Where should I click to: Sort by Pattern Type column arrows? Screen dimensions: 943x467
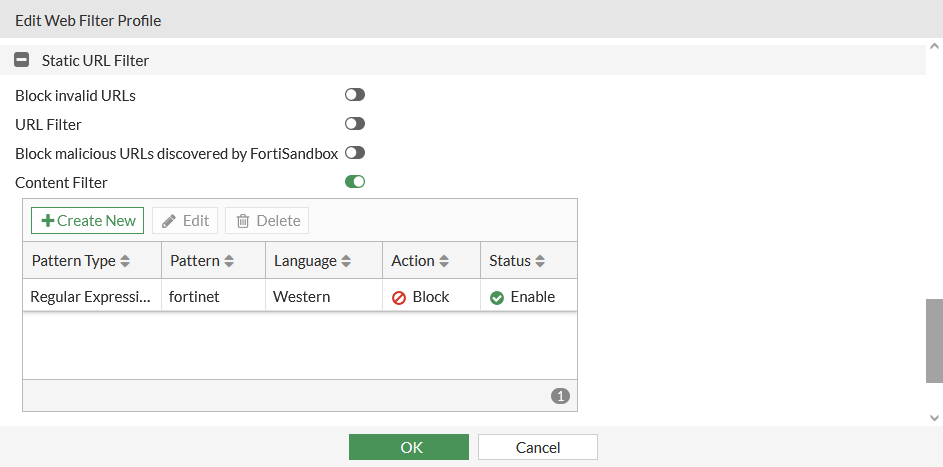(x=125, y=261)
